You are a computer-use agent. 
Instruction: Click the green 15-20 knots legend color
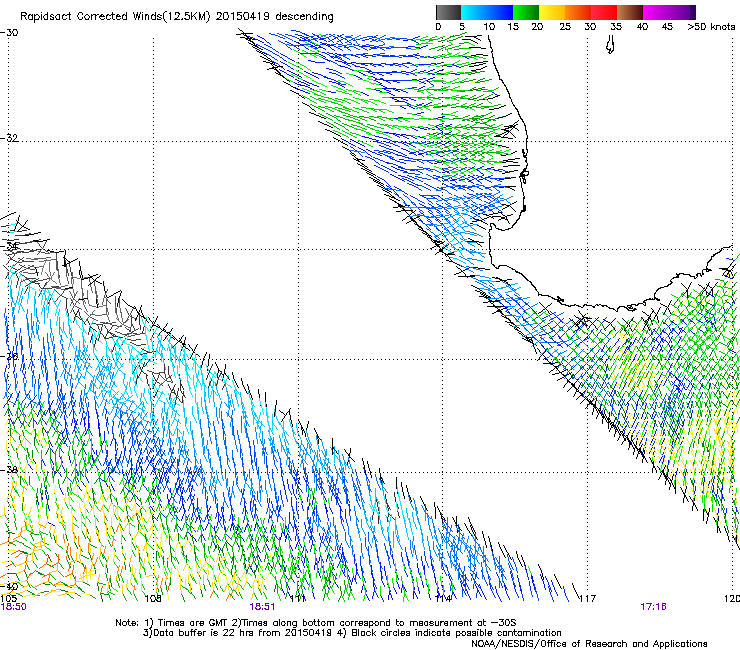(526, 12)
